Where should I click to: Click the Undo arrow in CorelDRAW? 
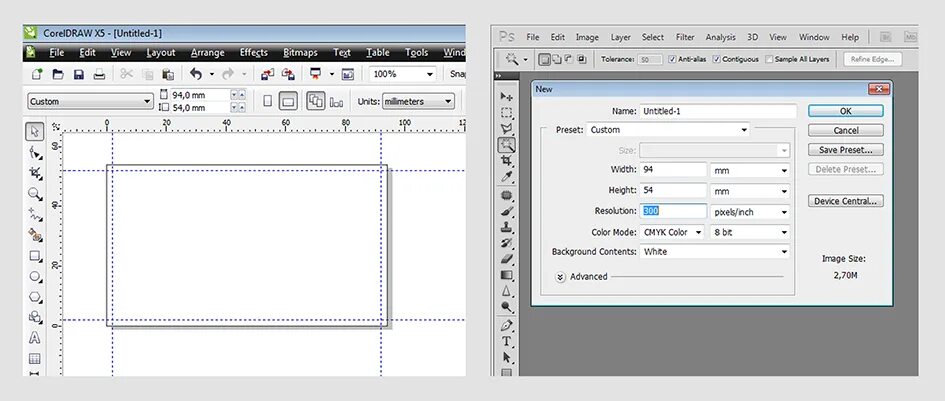click(196, 74)
